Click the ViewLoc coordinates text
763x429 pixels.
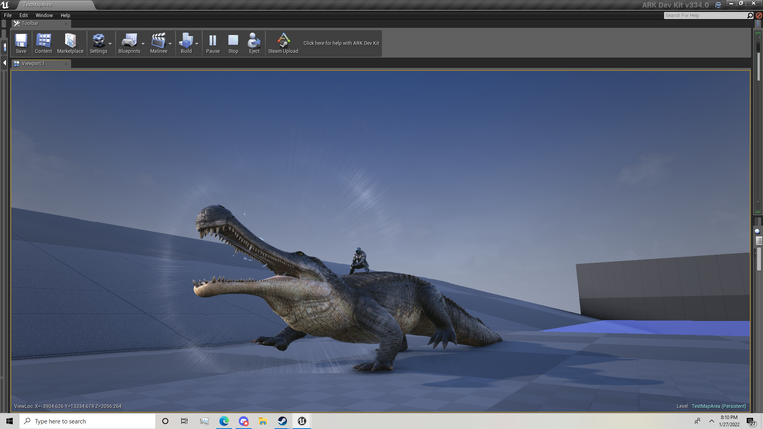pos(68,406)
